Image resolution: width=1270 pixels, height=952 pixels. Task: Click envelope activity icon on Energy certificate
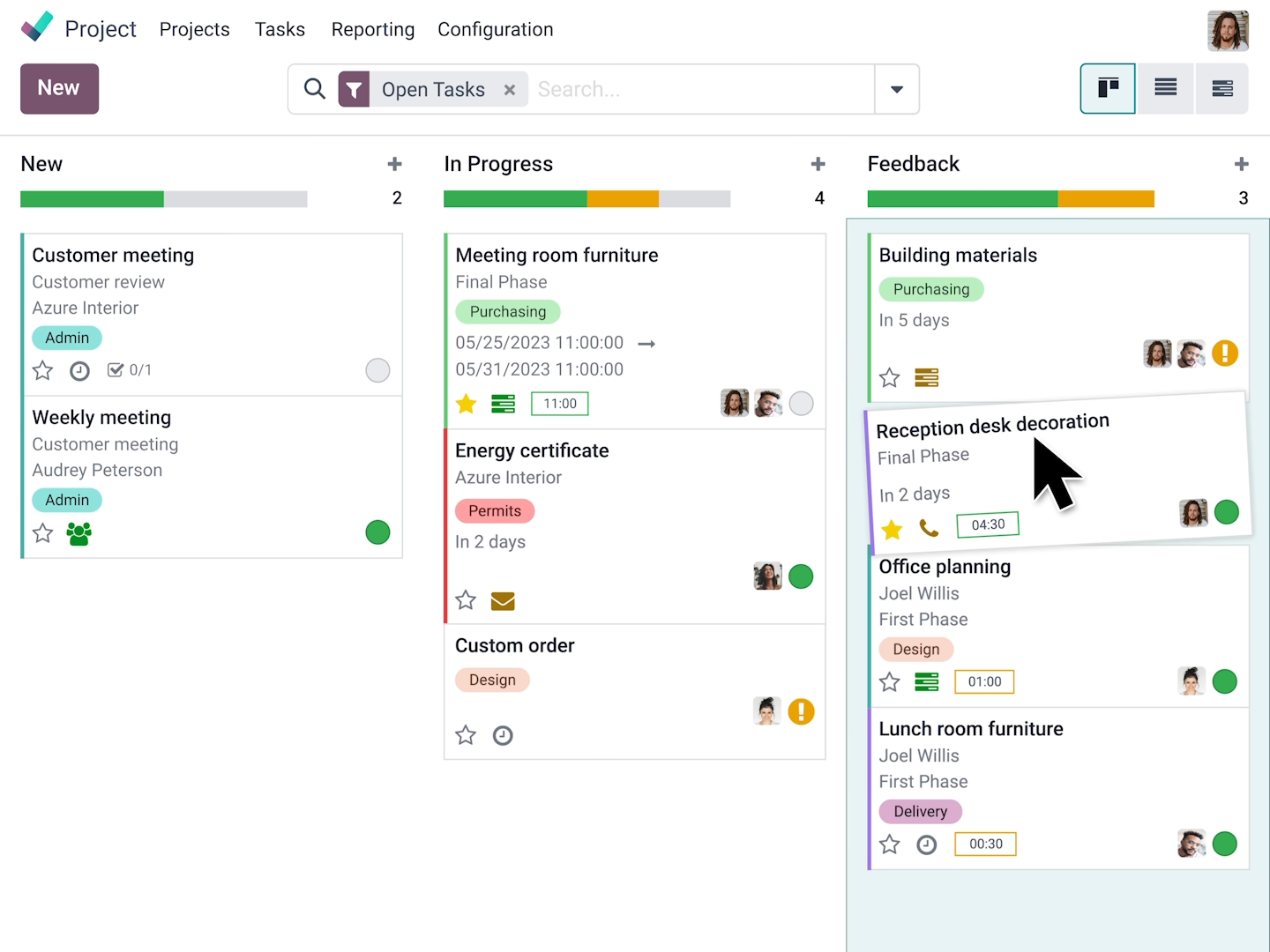(x=503, y=601)
